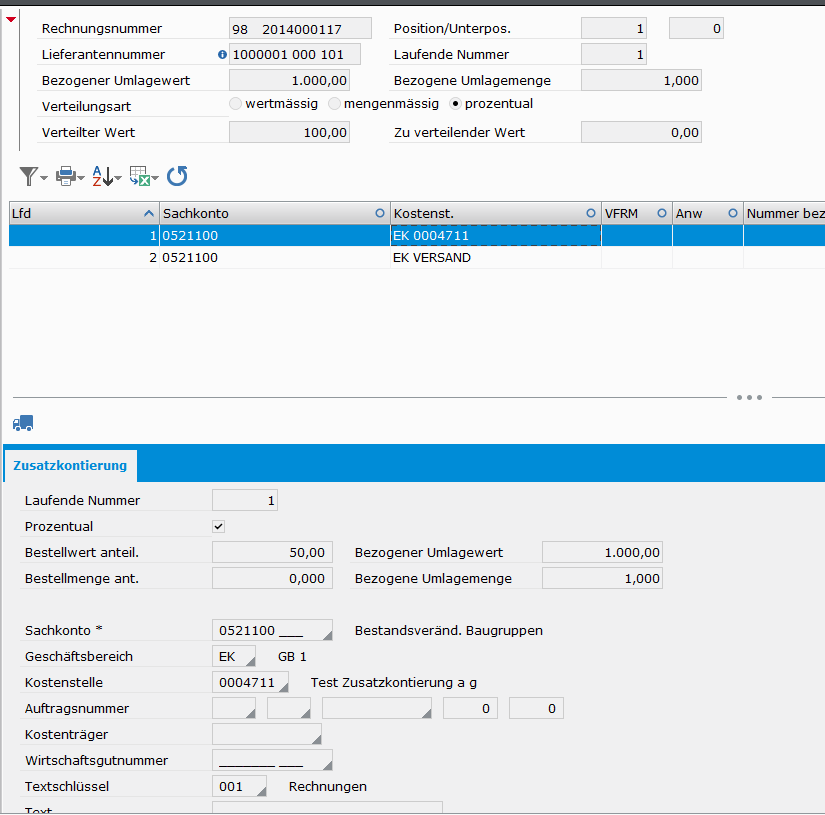Select the row with Kostenstelle EK 0004711

click(417, 236)
